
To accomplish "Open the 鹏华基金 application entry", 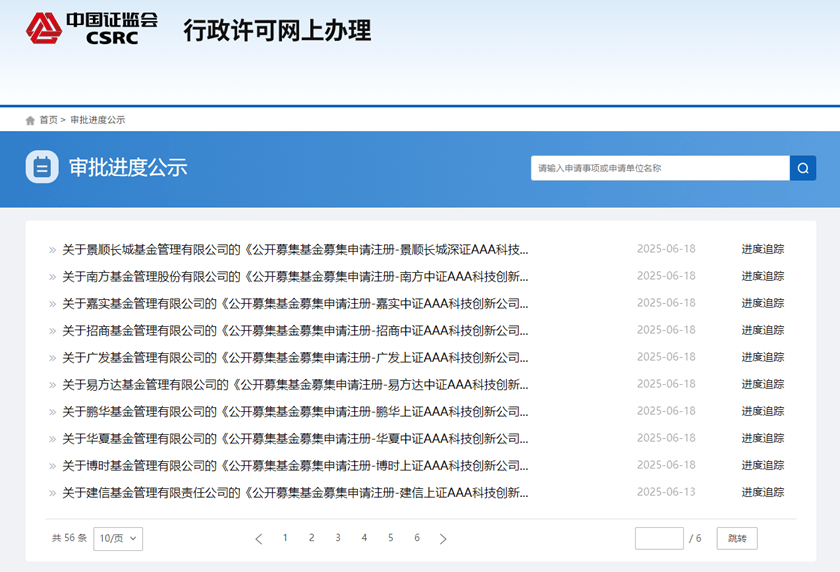I will click(295, 412).
